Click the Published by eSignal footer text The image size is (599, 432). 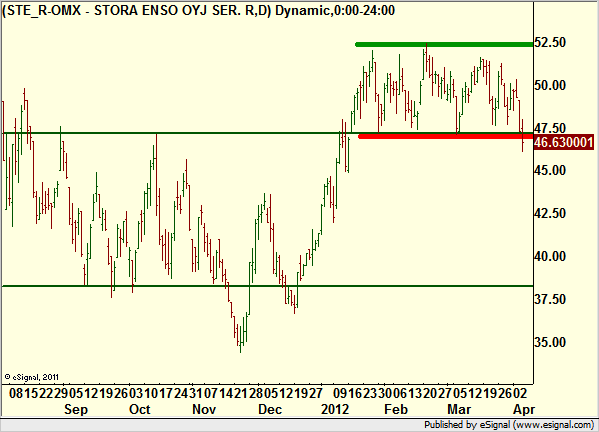(509, 425)
